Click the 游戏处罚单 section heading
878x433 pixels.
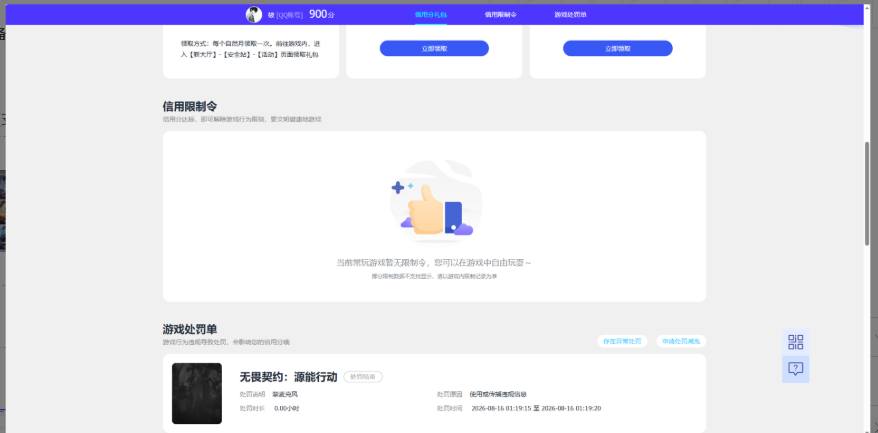[x=190, y=329]
